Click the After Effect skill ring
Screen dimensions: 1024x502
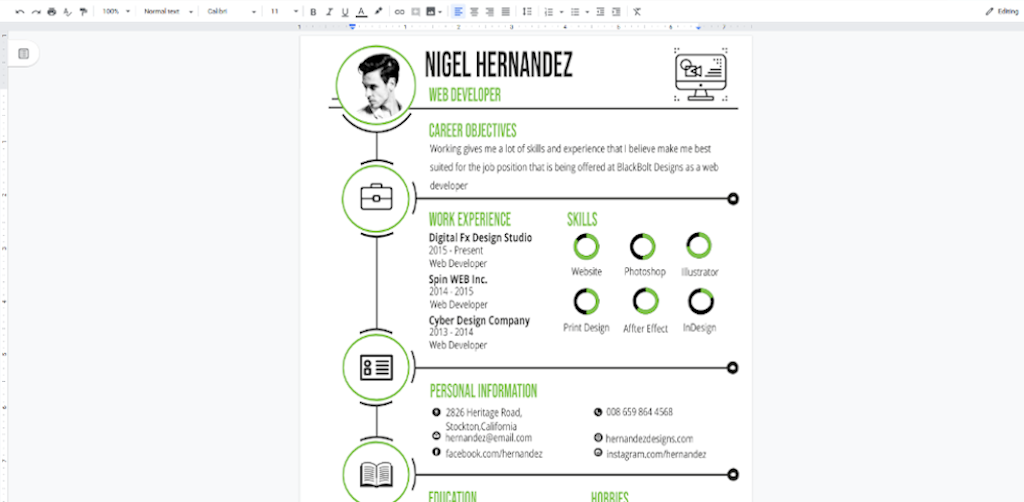(646, 301)
